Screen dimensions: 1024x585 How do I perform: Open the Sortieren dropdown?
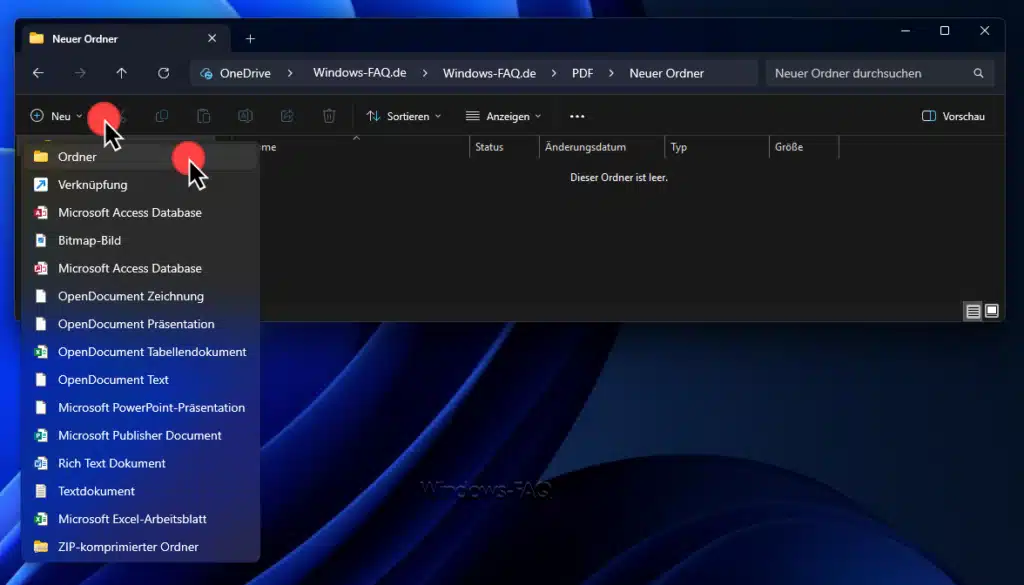(404, 116)
